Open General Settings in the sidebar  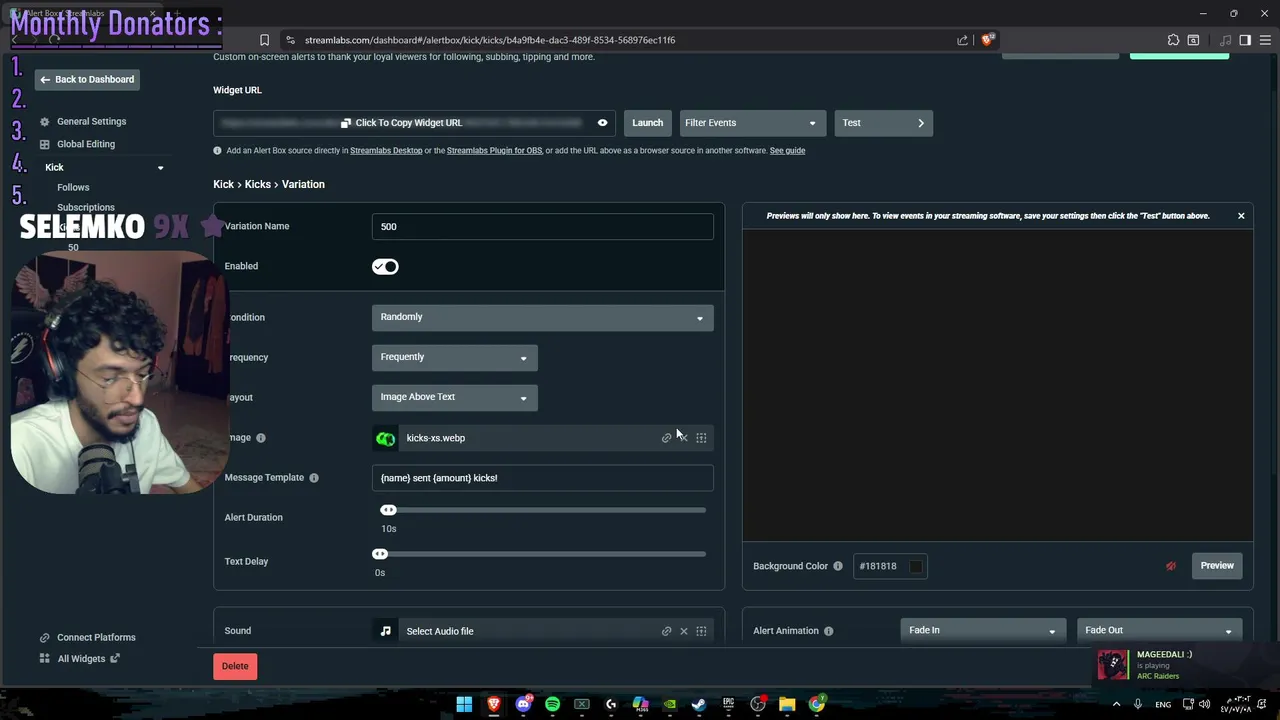(x=91, y=122)
